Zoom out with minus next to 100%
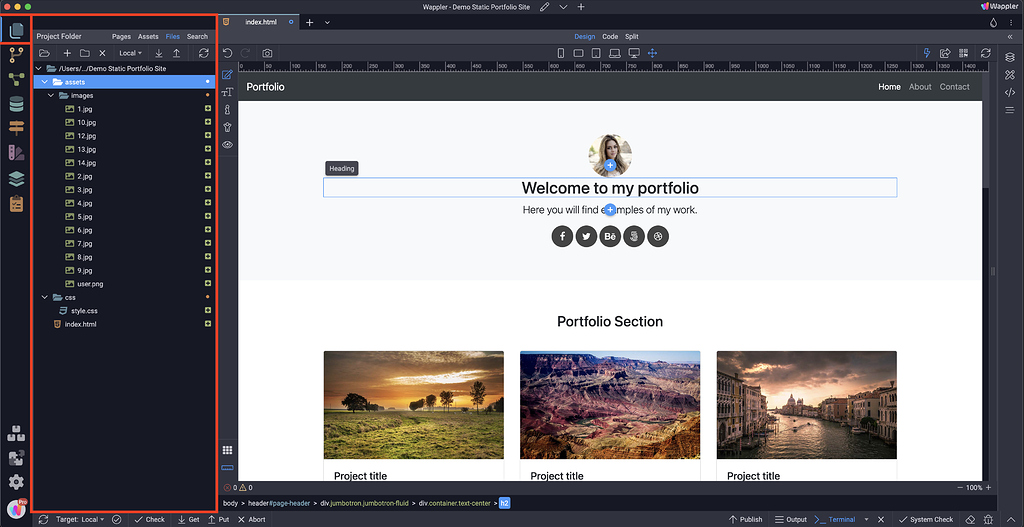This screenshot has height=527, width=1024. (x=959, y=488)
